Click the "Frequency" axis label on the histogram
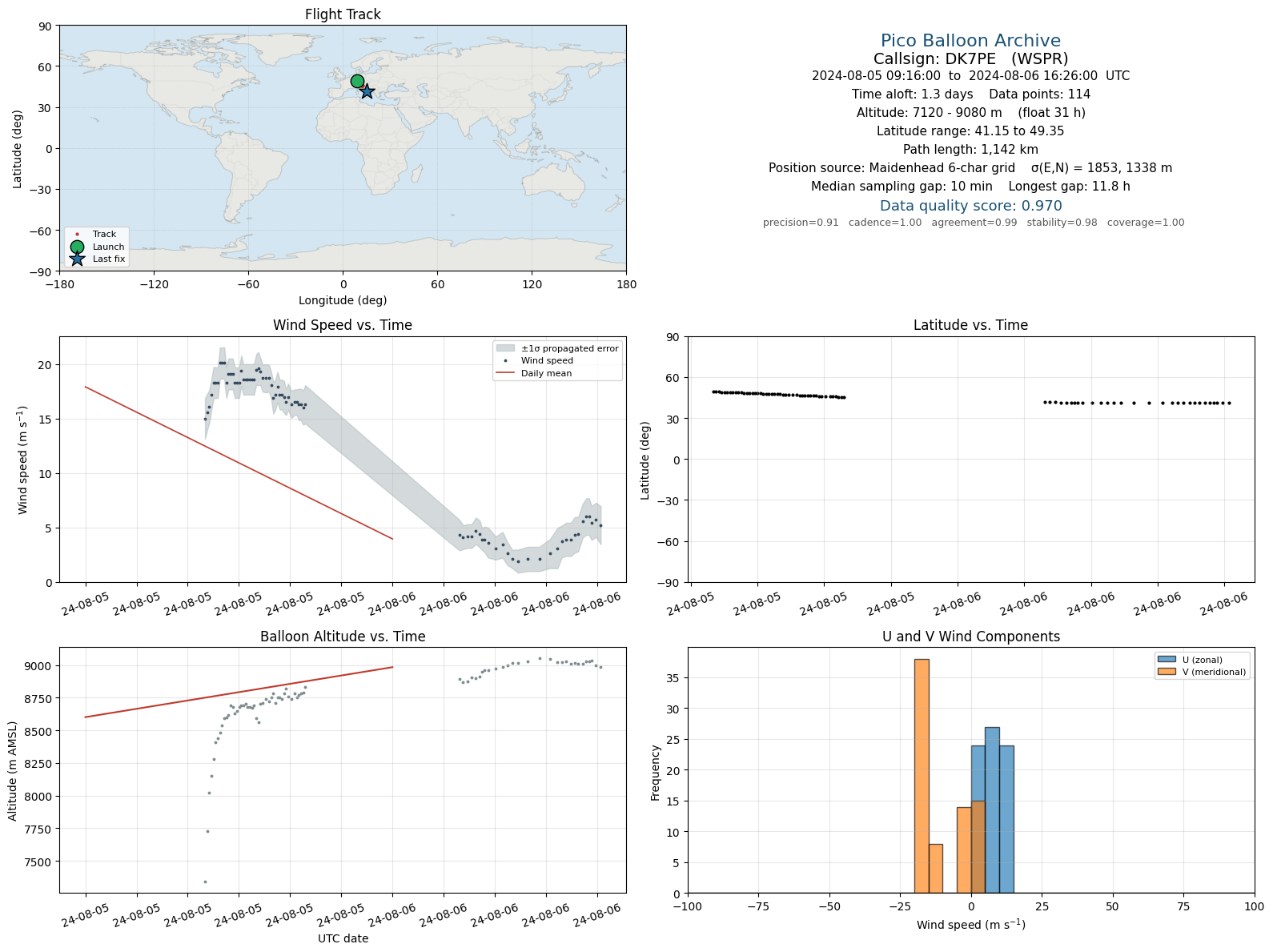1273x952 pixels. click(x=656, y=772)
